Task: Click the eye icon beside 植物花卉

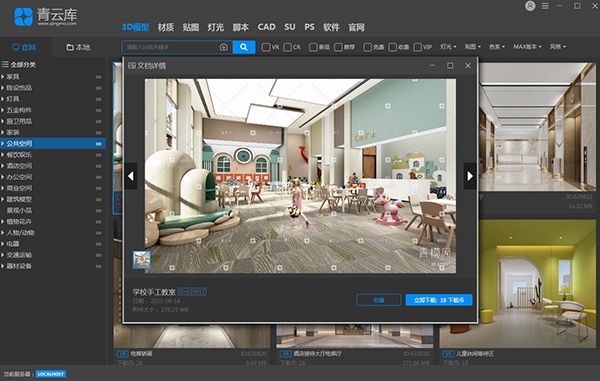Action: (x=98, y=221)
